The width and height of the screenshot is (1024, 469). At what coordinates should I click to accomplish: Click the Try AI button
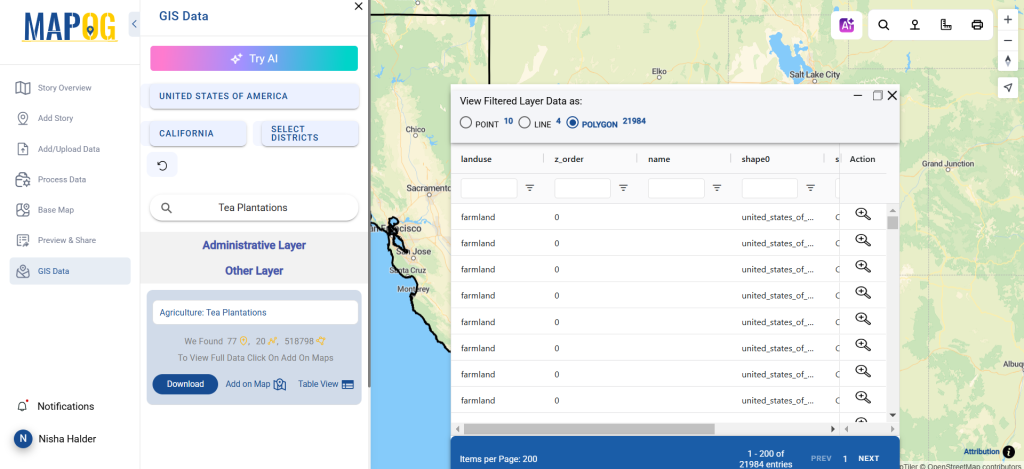[x=254, y=58]
